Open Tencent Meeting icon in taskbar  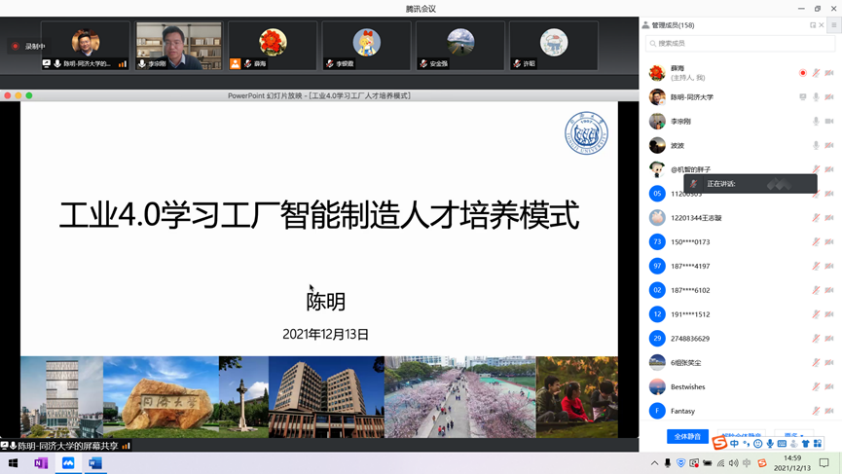[68, 464]
